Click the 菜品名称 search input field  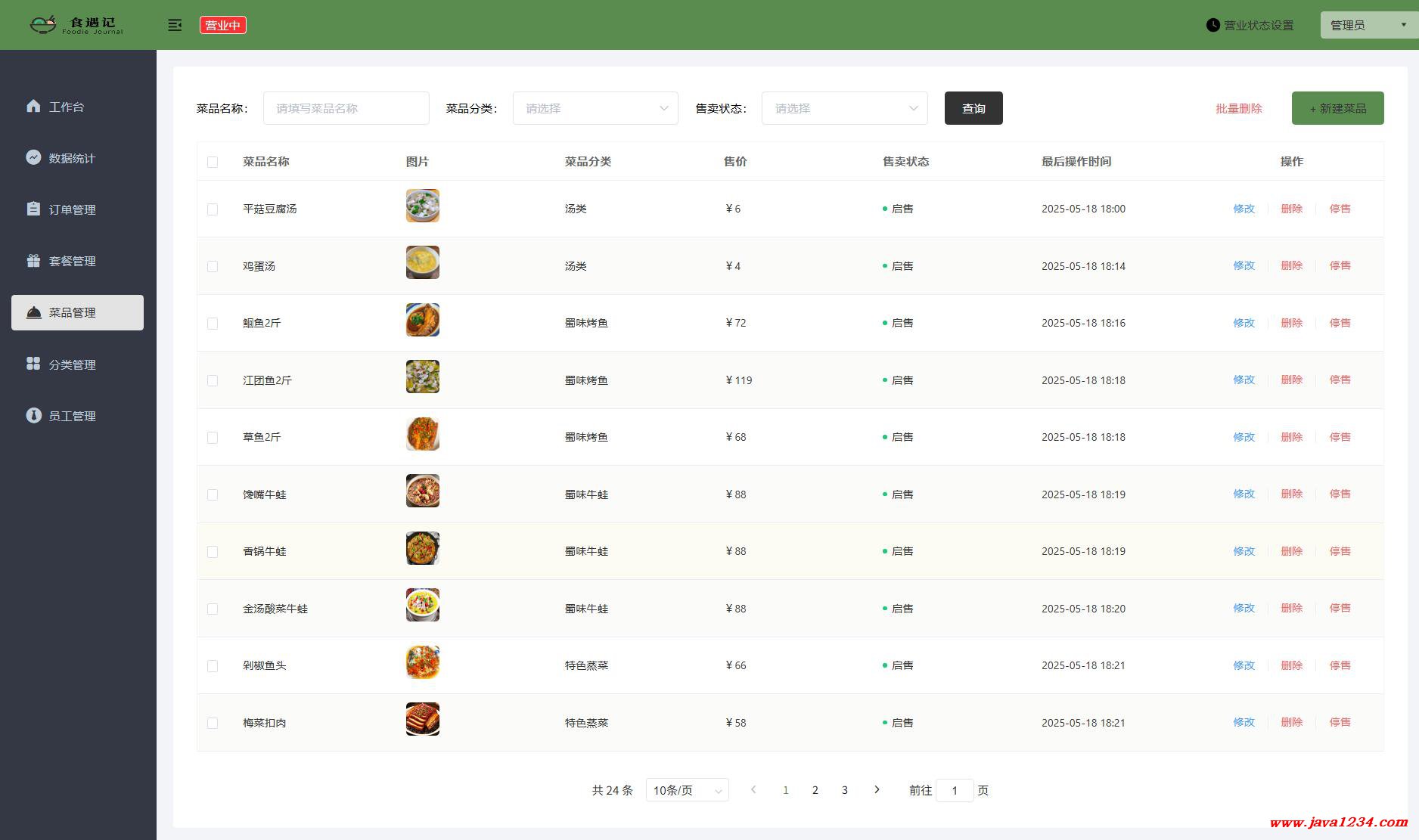click(x=346, y=108)
